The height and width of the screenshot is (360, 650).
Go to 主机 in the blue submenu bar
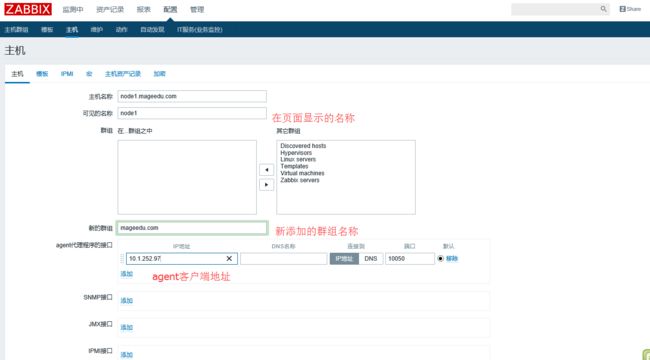(x=72, y=30)
